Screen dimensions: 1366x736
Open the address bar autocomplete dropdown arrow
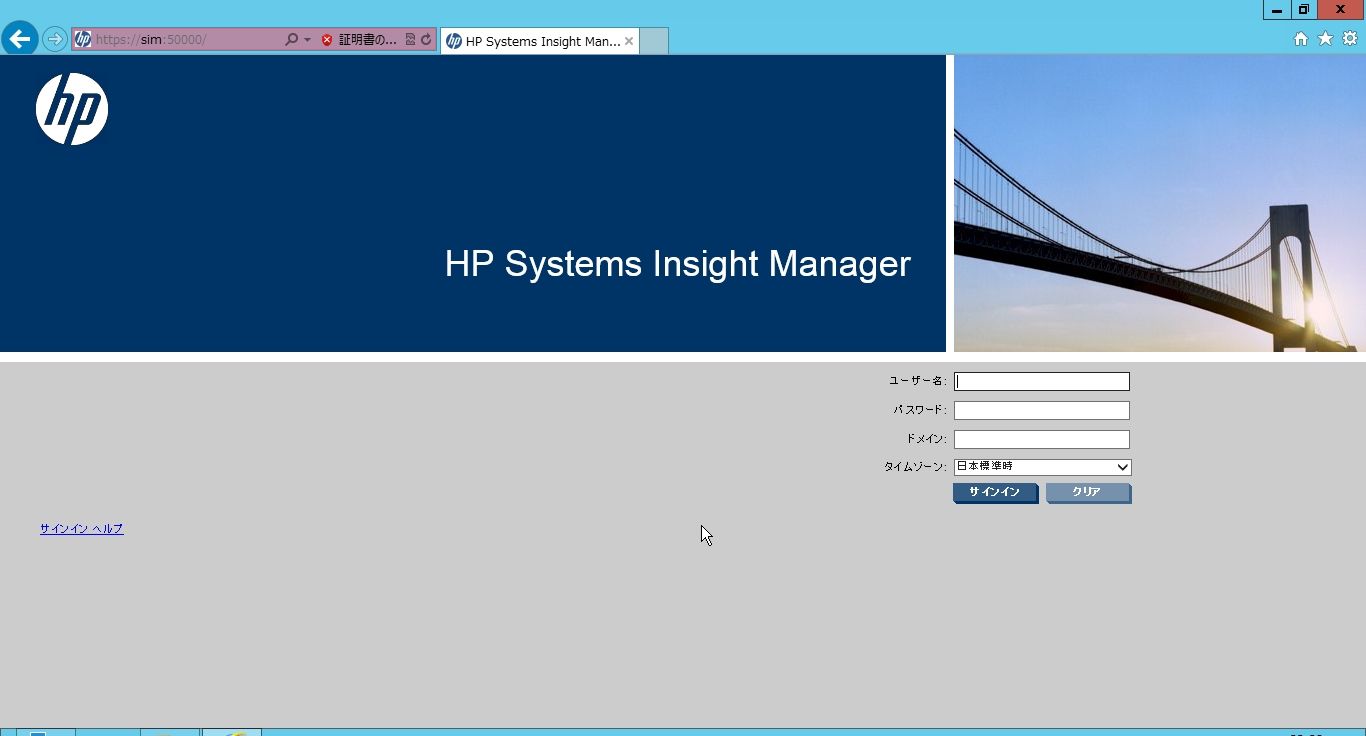[x=307, y=40]
